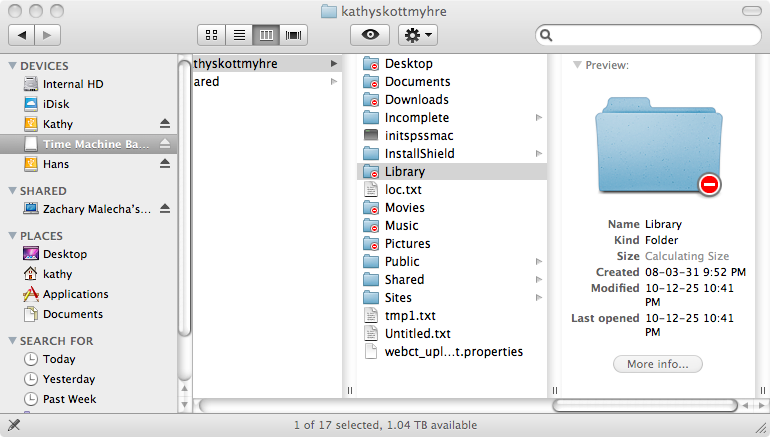The height and width of the screenshot is (437, 770).
Task: Collapse the DEVICES sidebar section
Action: (13, 65)
